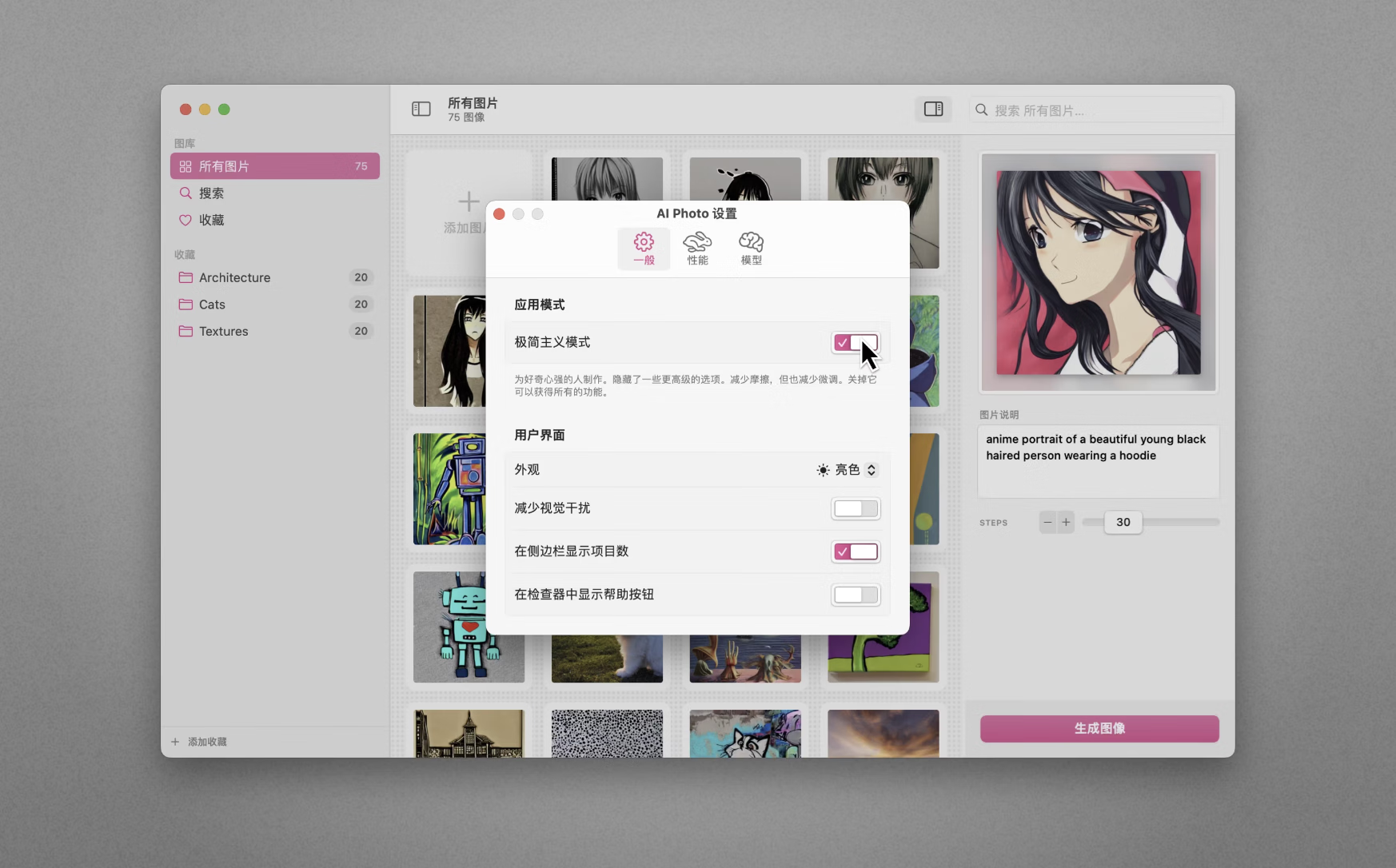Open the 性能 rabbit settings tab

[x=697, y=249]
